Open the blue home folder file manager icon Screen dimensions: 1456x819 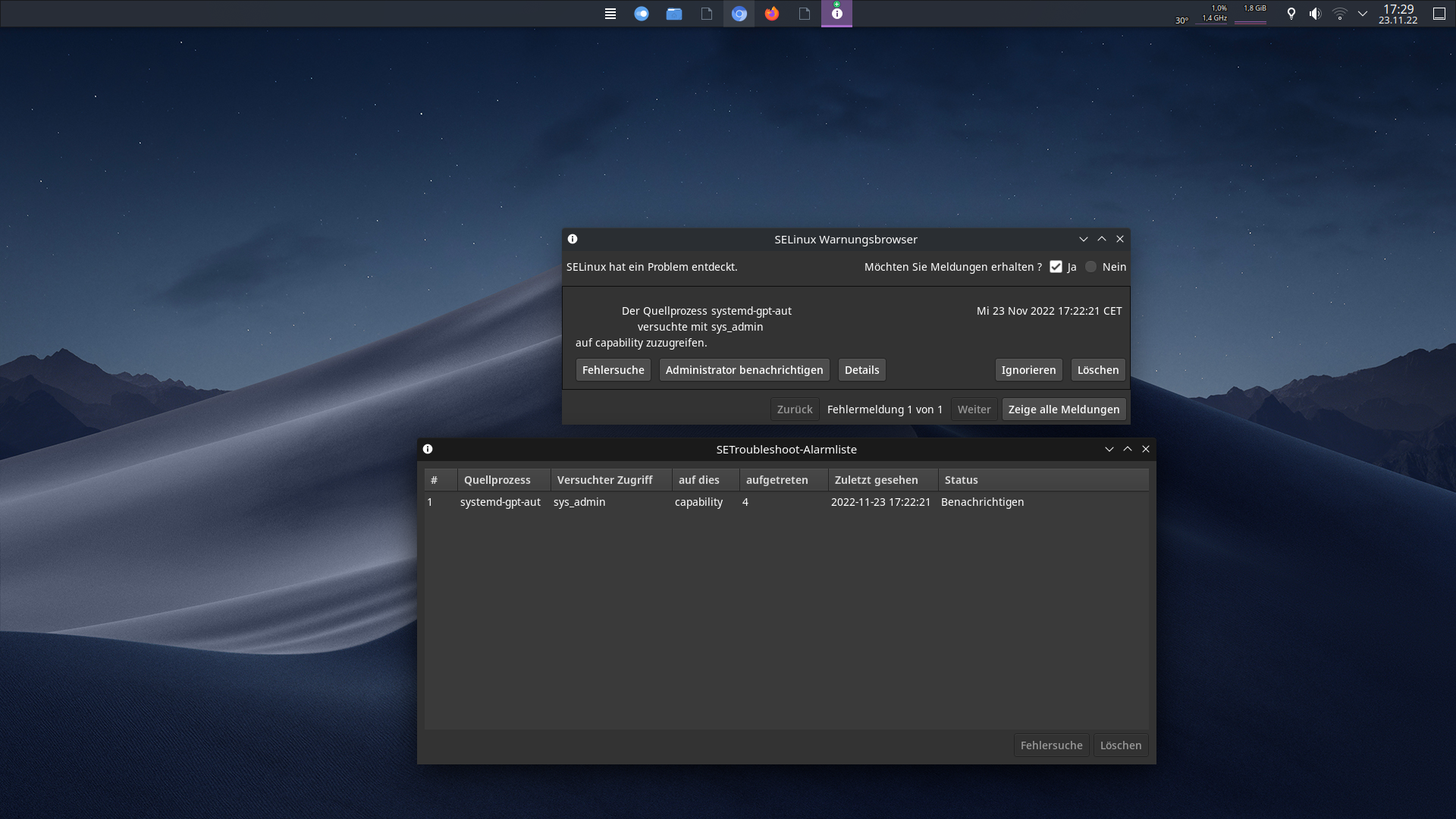[x=673, y=13]
